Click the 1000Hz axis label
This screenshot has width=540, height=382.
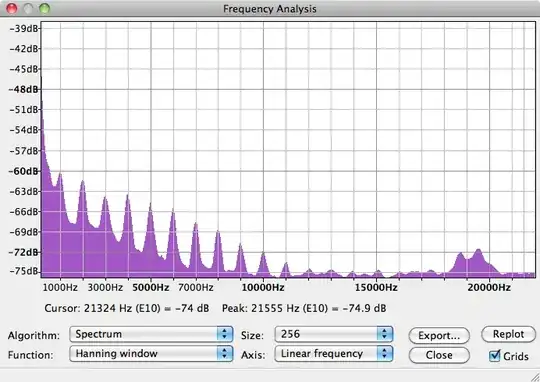pos(60,287)
